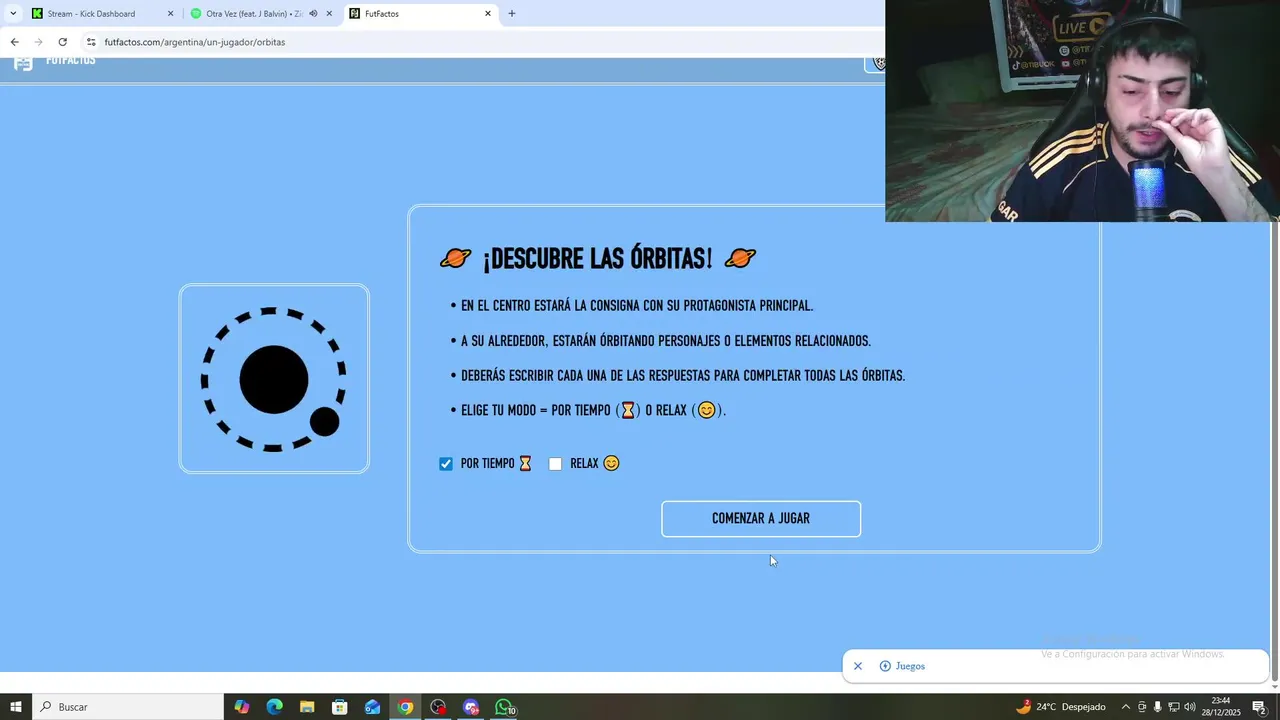Open the clock showing 23:44
This screenshot has height=720, width=1280.
click(1221, 707)
